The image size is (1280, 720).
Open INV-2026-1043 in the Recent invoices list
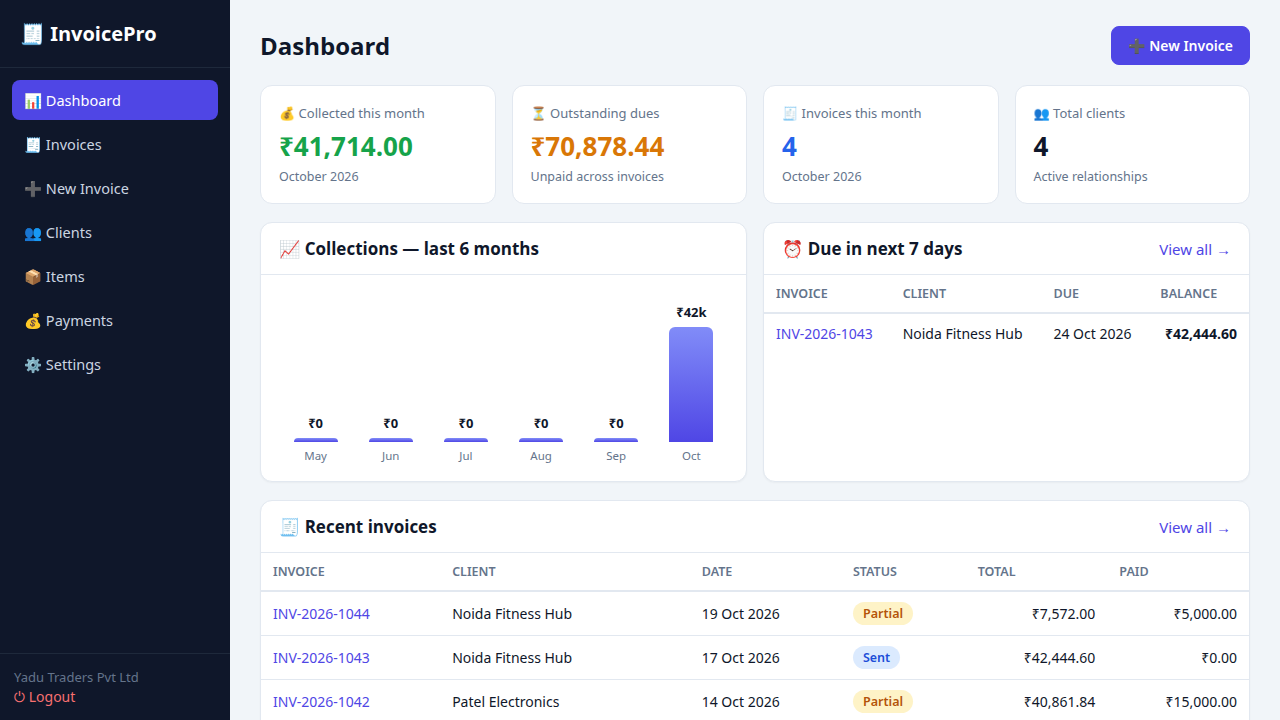(x=321, y=658)
